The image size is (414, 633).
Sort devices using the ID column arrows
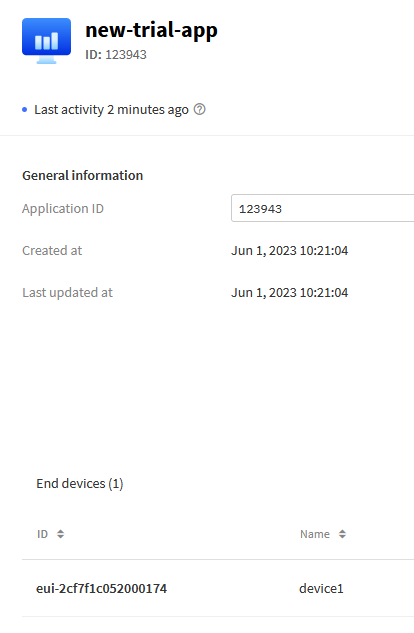click(61, 534)
